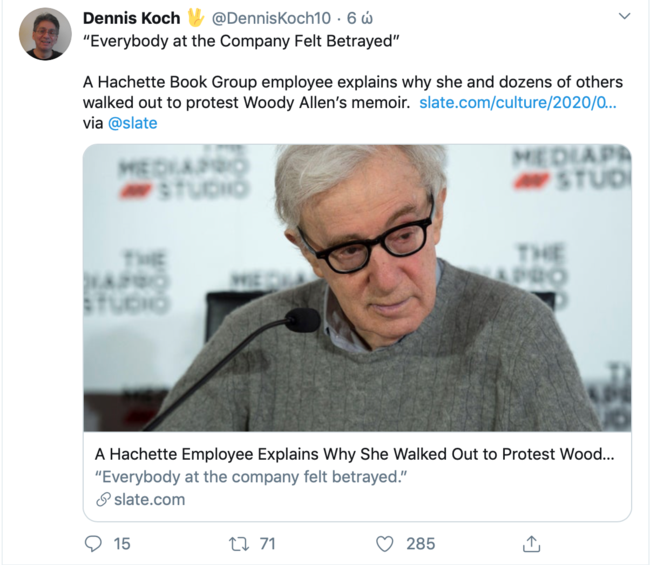Retweet this tweet using the arrows icon
Image resolution: width=650 pixels, height=565 pixels.
[x=239, y=543]
